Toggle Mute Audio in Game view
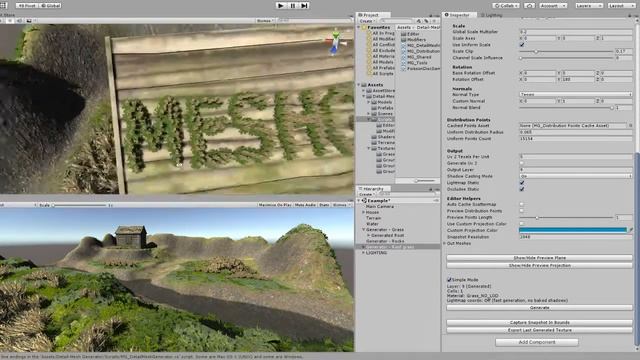640x360 pixels. pyautogui.click(x=305, y=205)
